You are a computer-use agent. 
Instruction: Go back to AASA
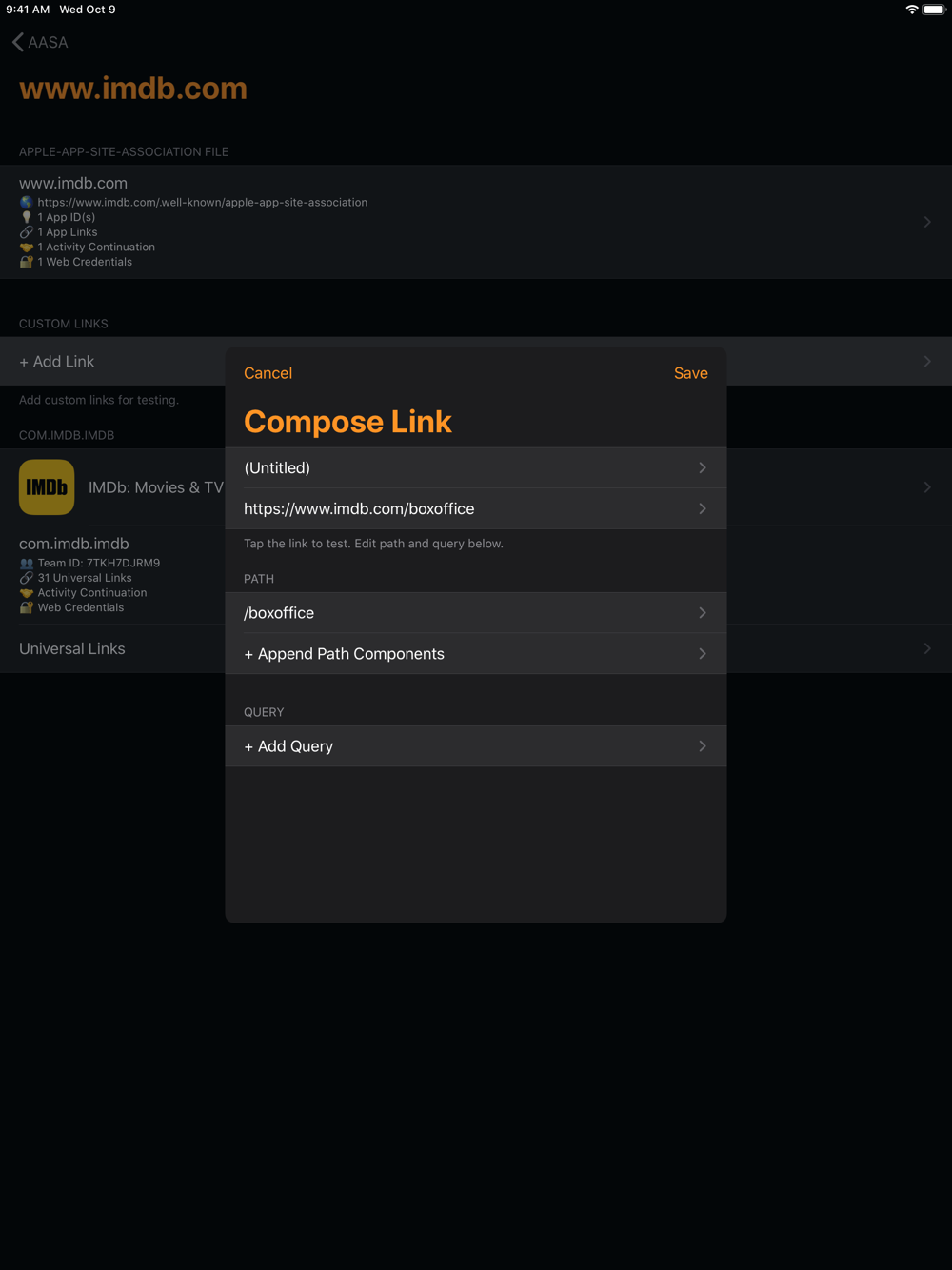40,42
